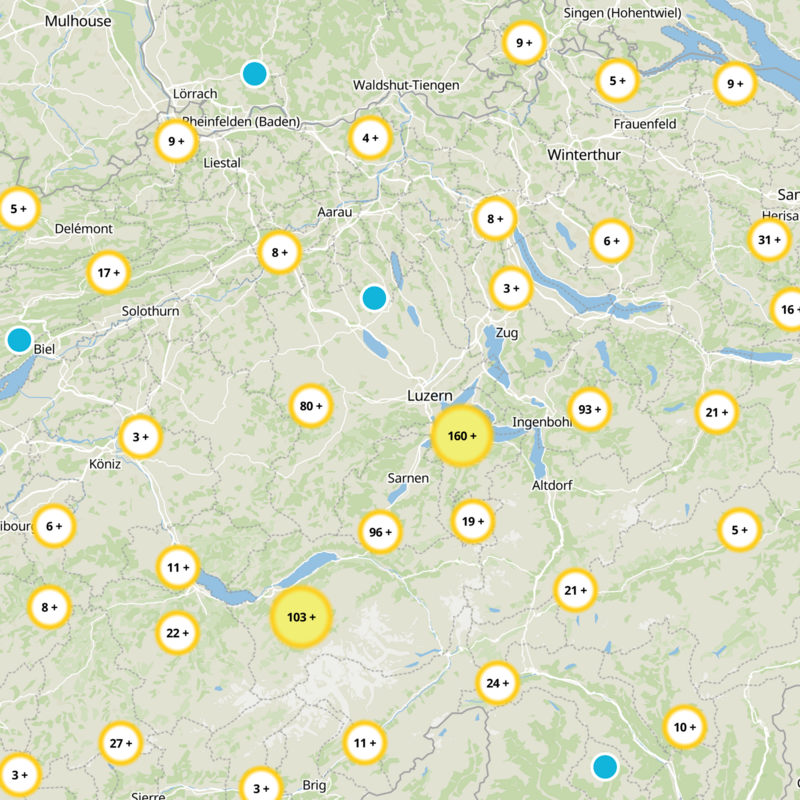
Task: Open the 4+ cluster near Waldshut-Tiengen
Action: [x=369, y=138]
